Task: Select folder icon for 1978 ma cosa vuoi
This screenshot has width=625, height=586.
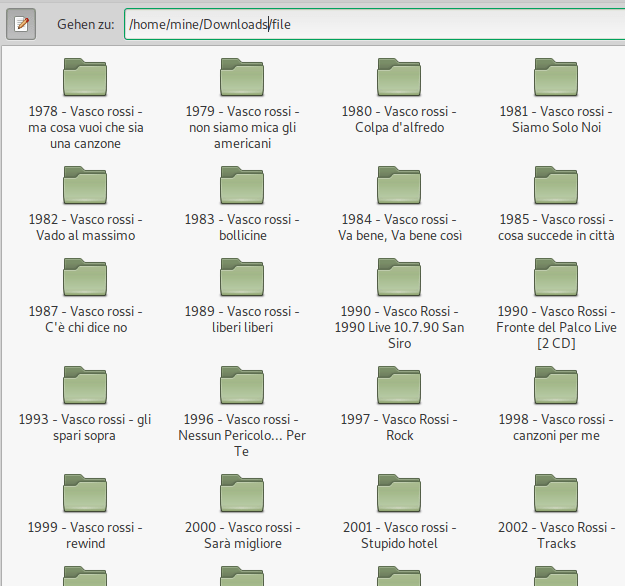Action: 85,77
